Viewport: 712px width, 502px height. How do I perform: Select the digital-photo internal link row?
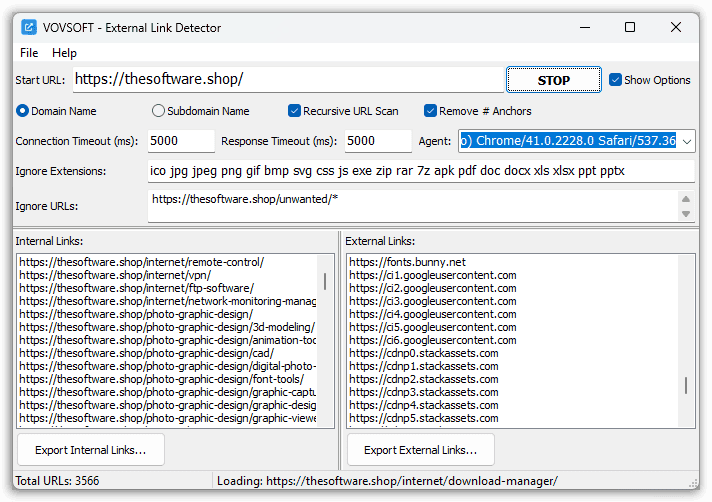point(168,366)
